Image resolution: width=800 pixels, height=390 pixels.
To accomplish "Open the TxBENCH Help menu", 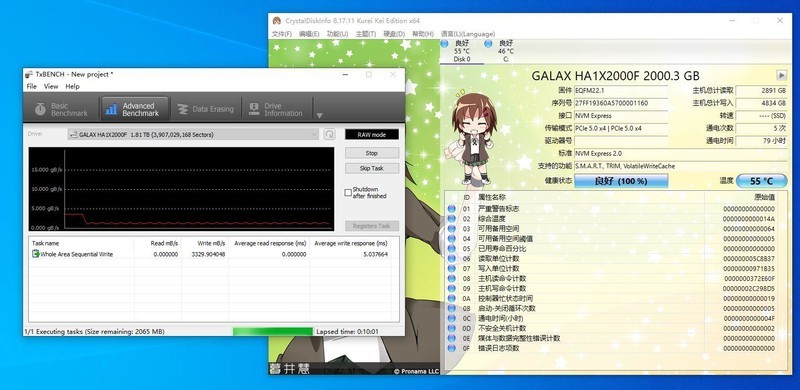I will click(72, 86).
